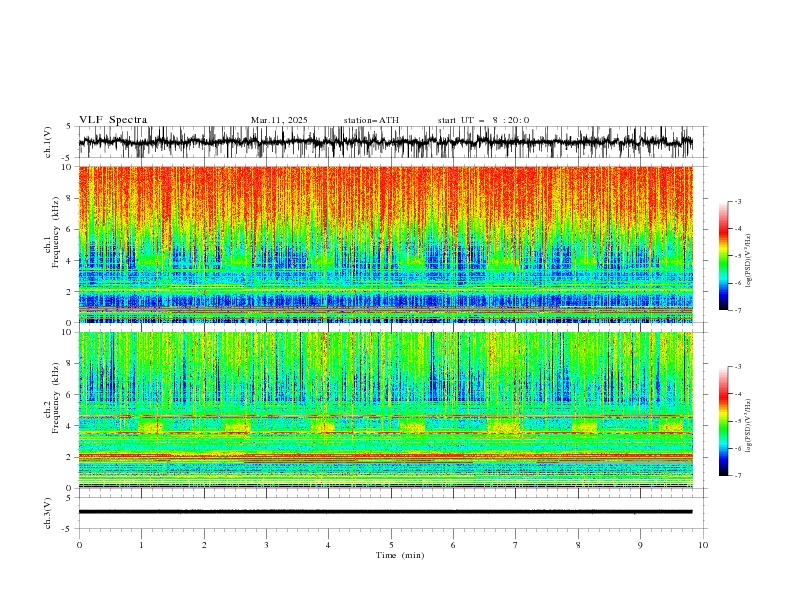792x612 pixels.
Task: Click the '-3' label on ch.1 color scale
Action: click(x=738, y=201)
